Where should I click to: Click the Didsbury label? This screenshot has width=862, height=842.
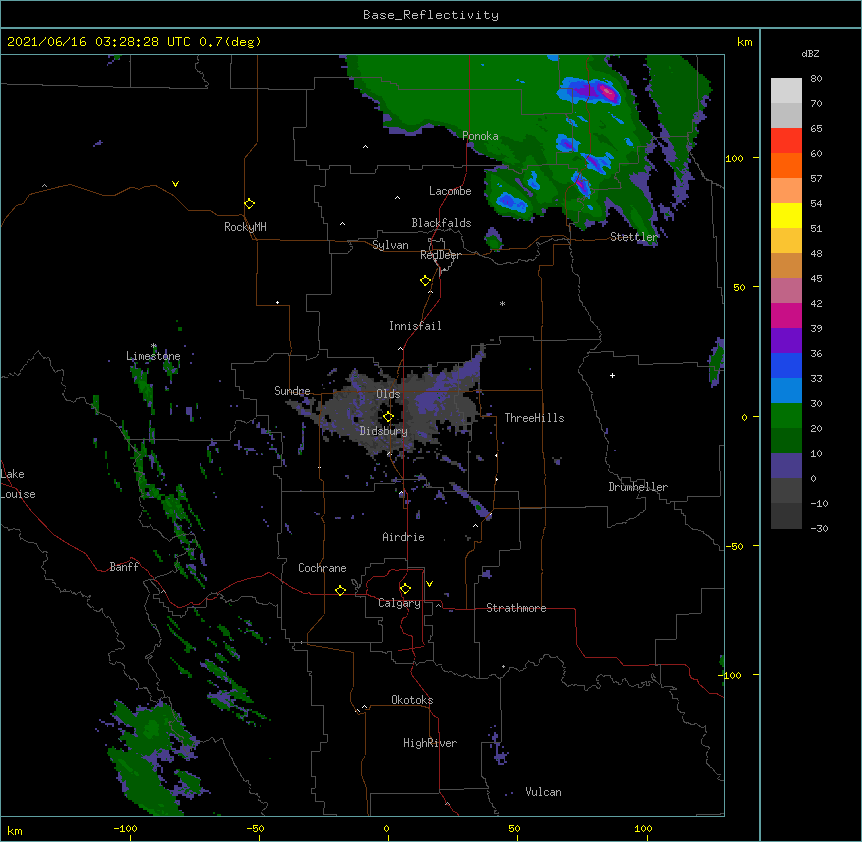coord(384,431)
